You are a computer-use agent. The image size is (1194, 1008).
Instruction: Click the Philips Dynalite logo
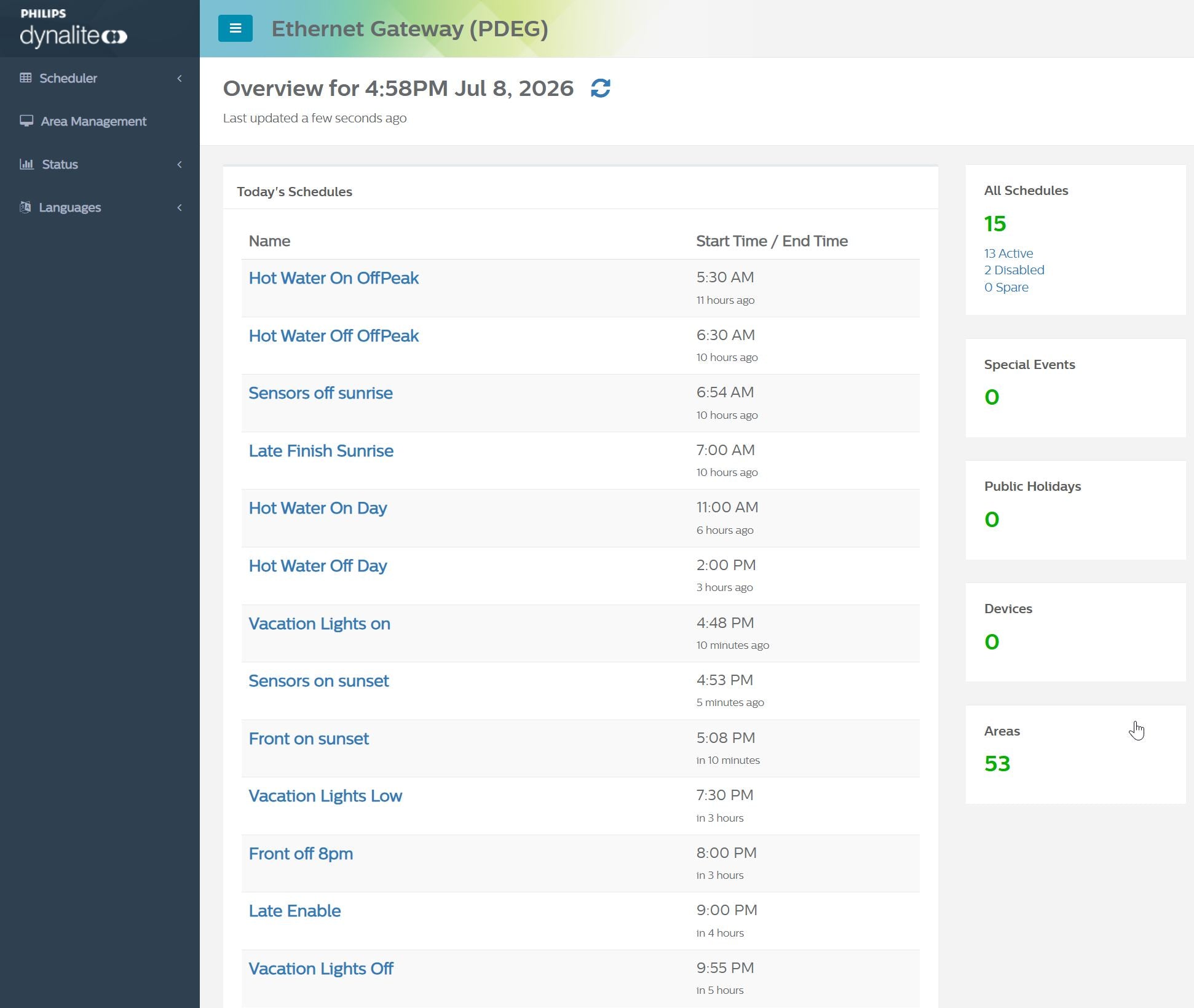[74, 28]
